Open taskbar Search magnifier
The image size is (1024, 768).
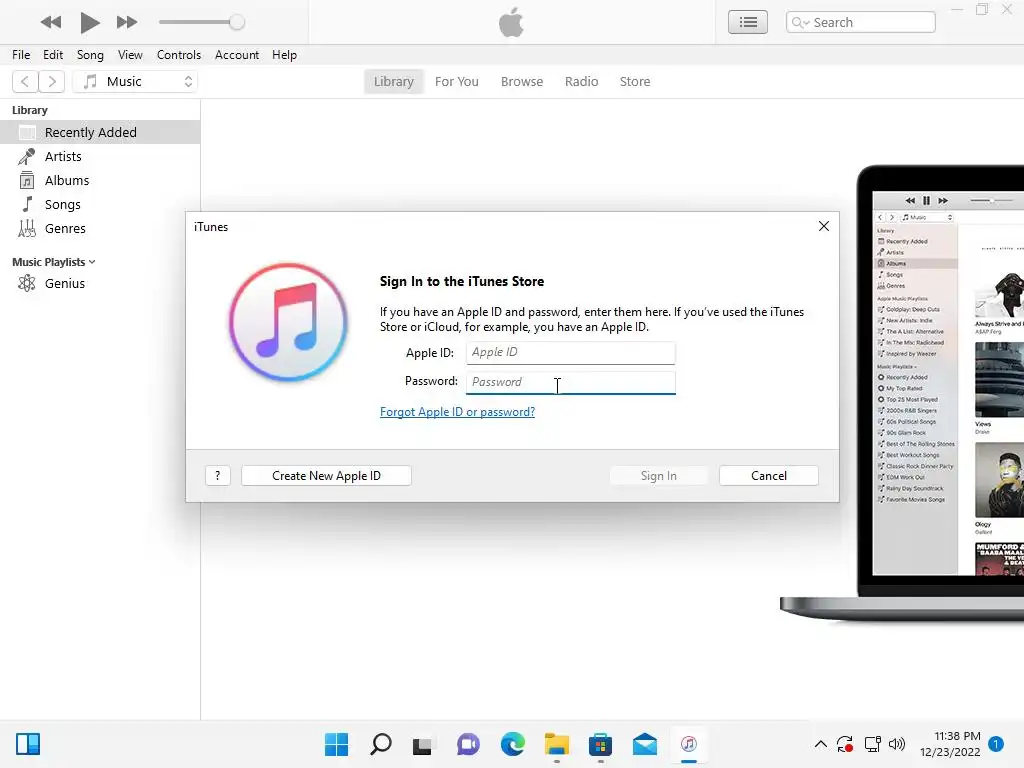coord(381,744)
